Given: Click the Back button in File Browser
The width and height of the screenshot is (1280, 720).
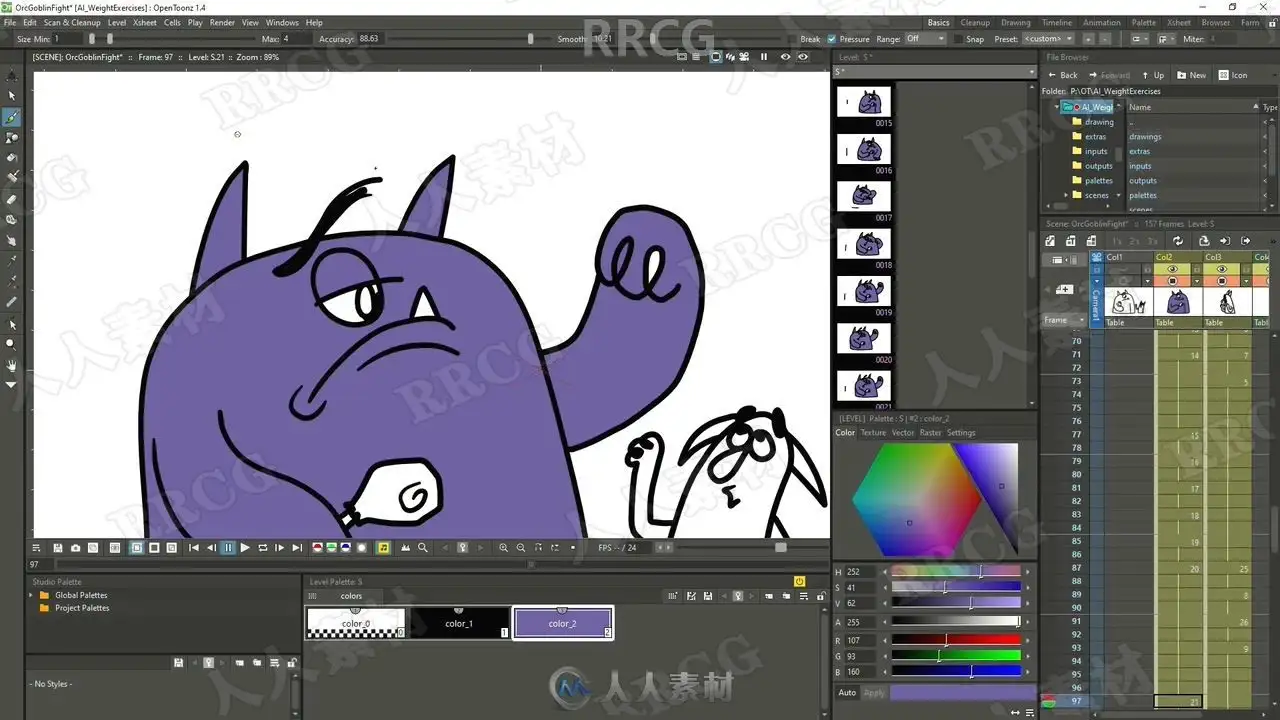Looking at the screenshot, I should point(1063,75).
